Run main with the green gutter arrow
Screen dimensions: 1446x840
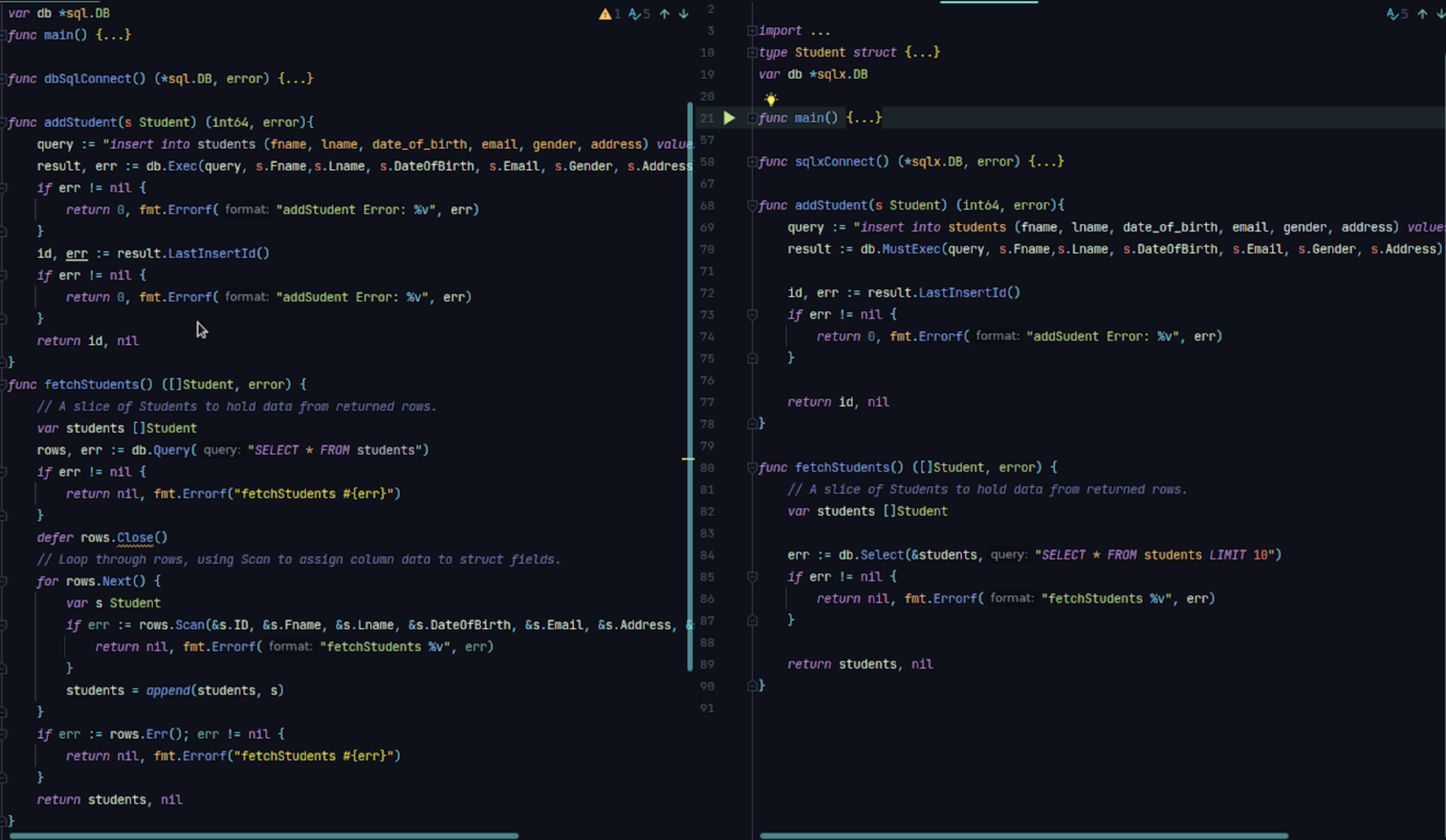pos(729,118)
